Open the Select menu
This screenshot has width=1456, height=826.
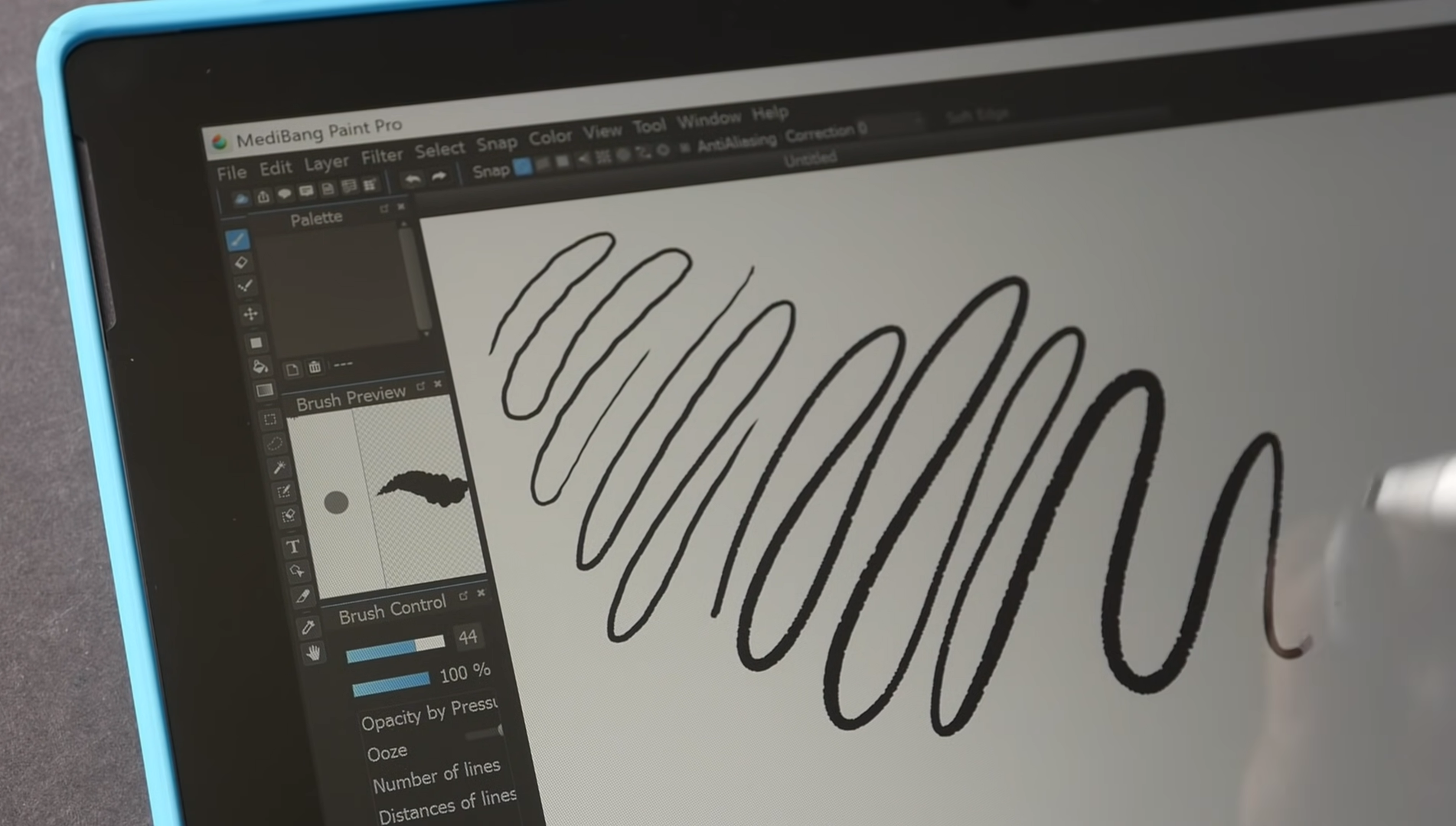[440, 149]
